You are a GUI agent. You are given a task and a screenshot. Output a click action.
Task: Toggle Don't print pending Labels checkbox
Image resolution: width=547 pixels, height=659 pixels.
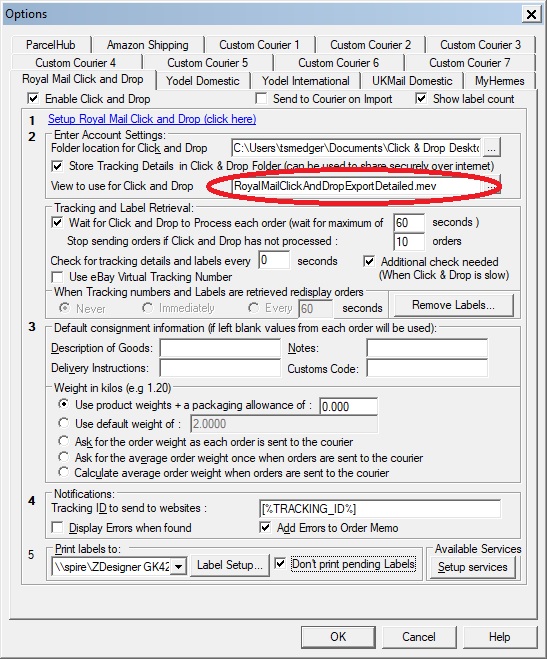tap(280, 564)
